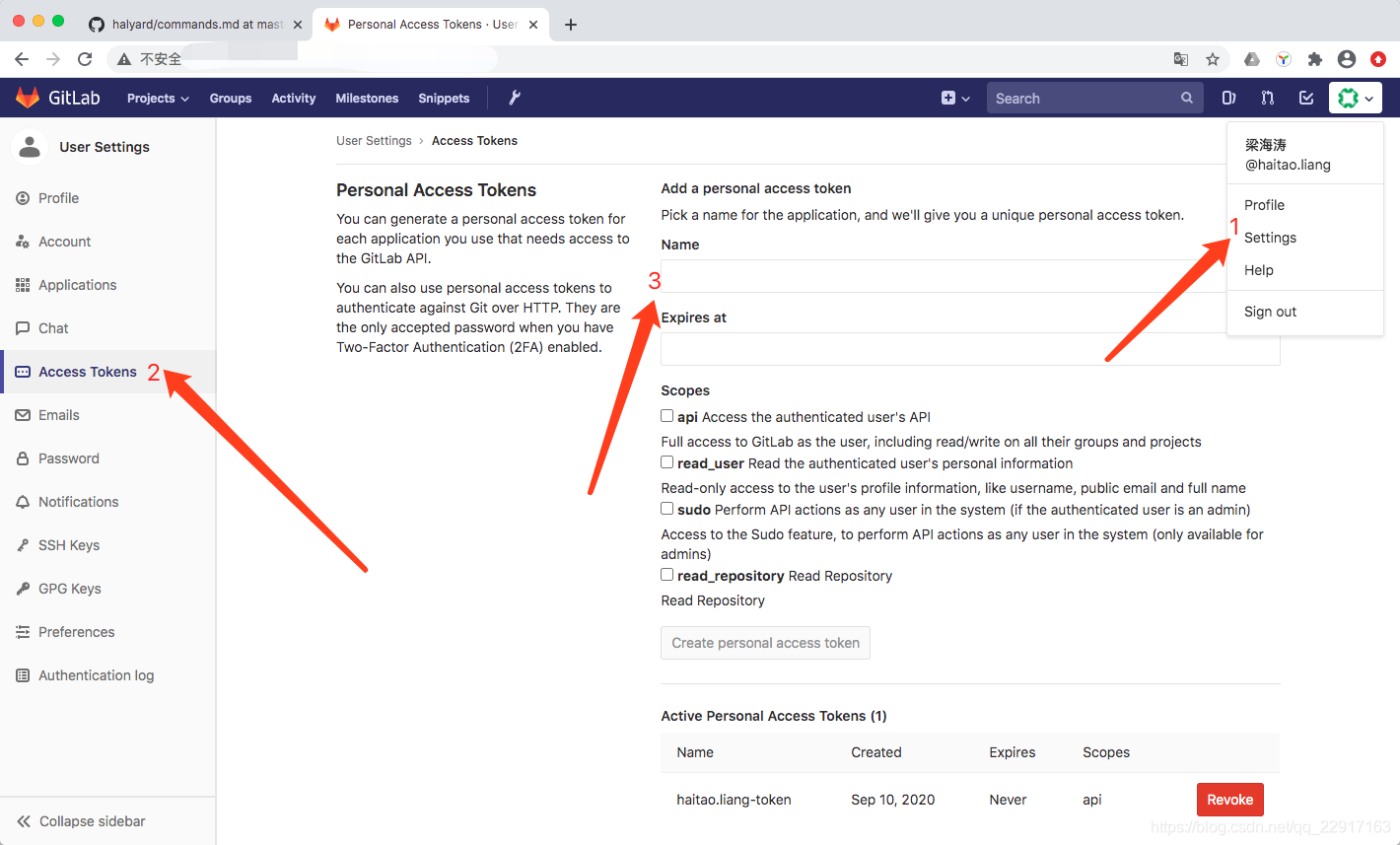Open the admin area wrench icon
The image size is (1400, 845).
[515, 98]
